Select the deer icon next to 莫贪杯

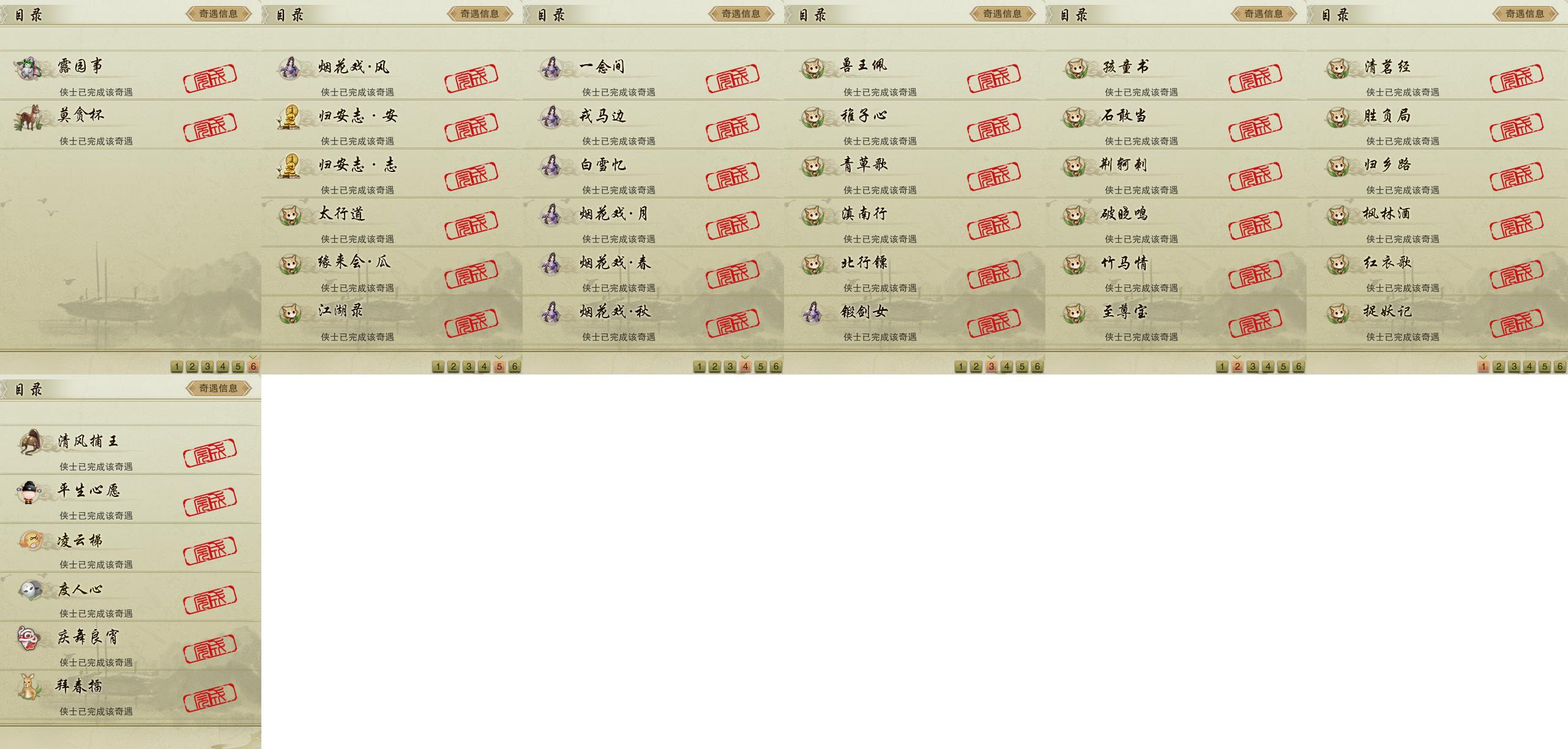tap(28, 117)
